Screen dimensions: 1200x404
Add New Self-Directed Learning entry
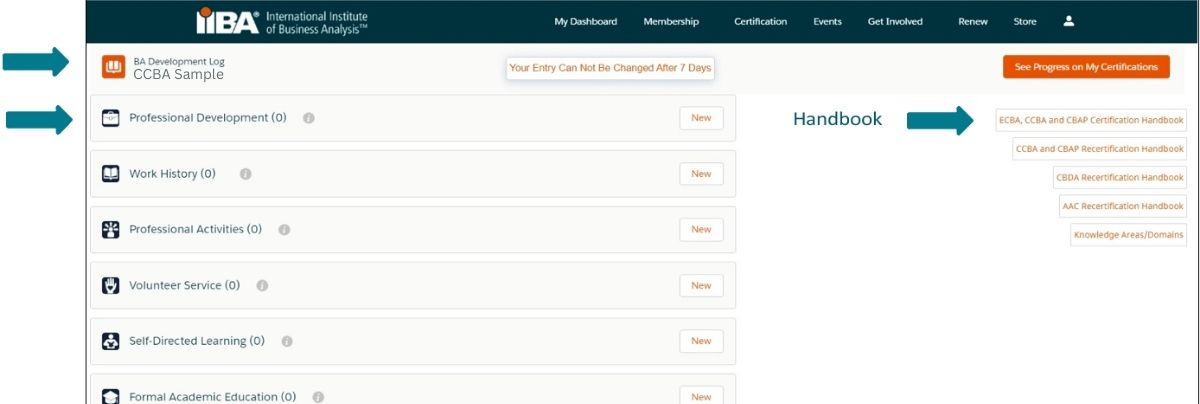pos(701,341)
